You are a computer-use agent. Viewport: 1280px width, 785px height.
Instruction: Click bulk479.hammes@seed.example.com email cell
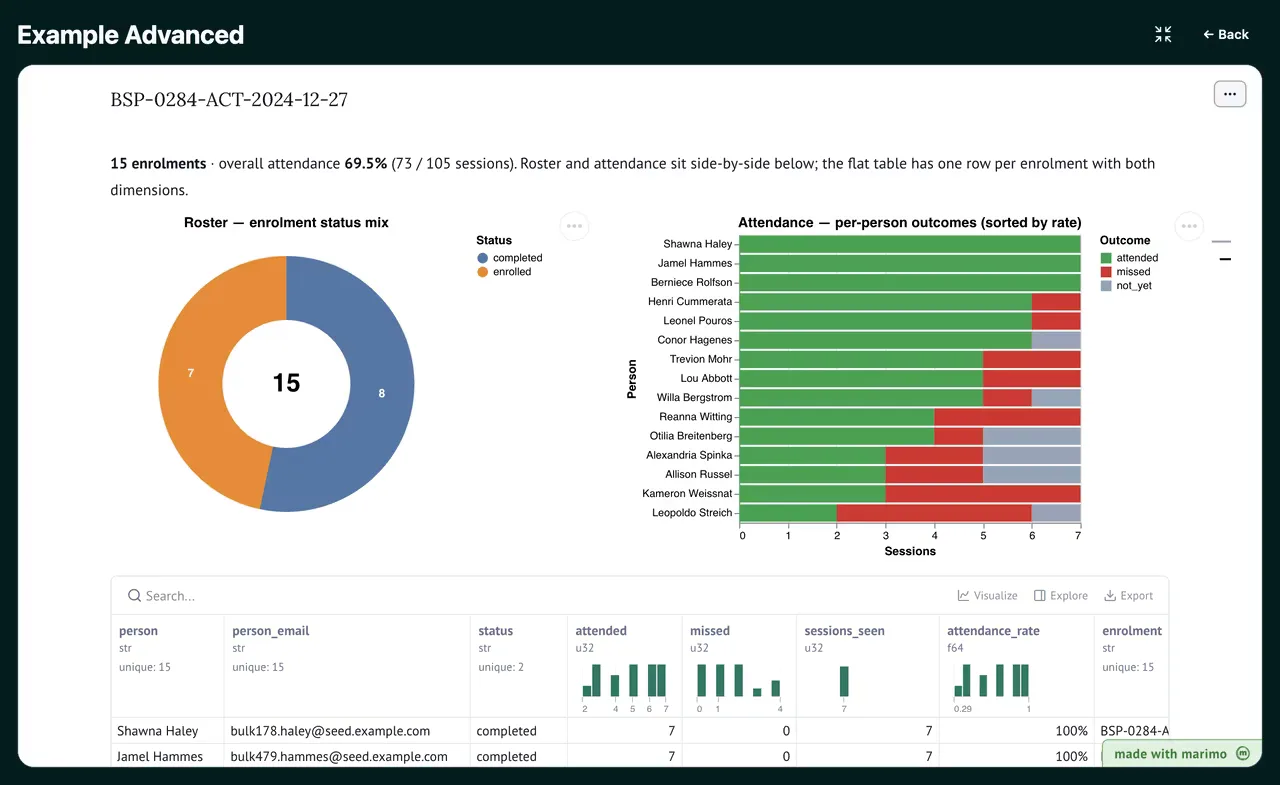coord(346,756)
